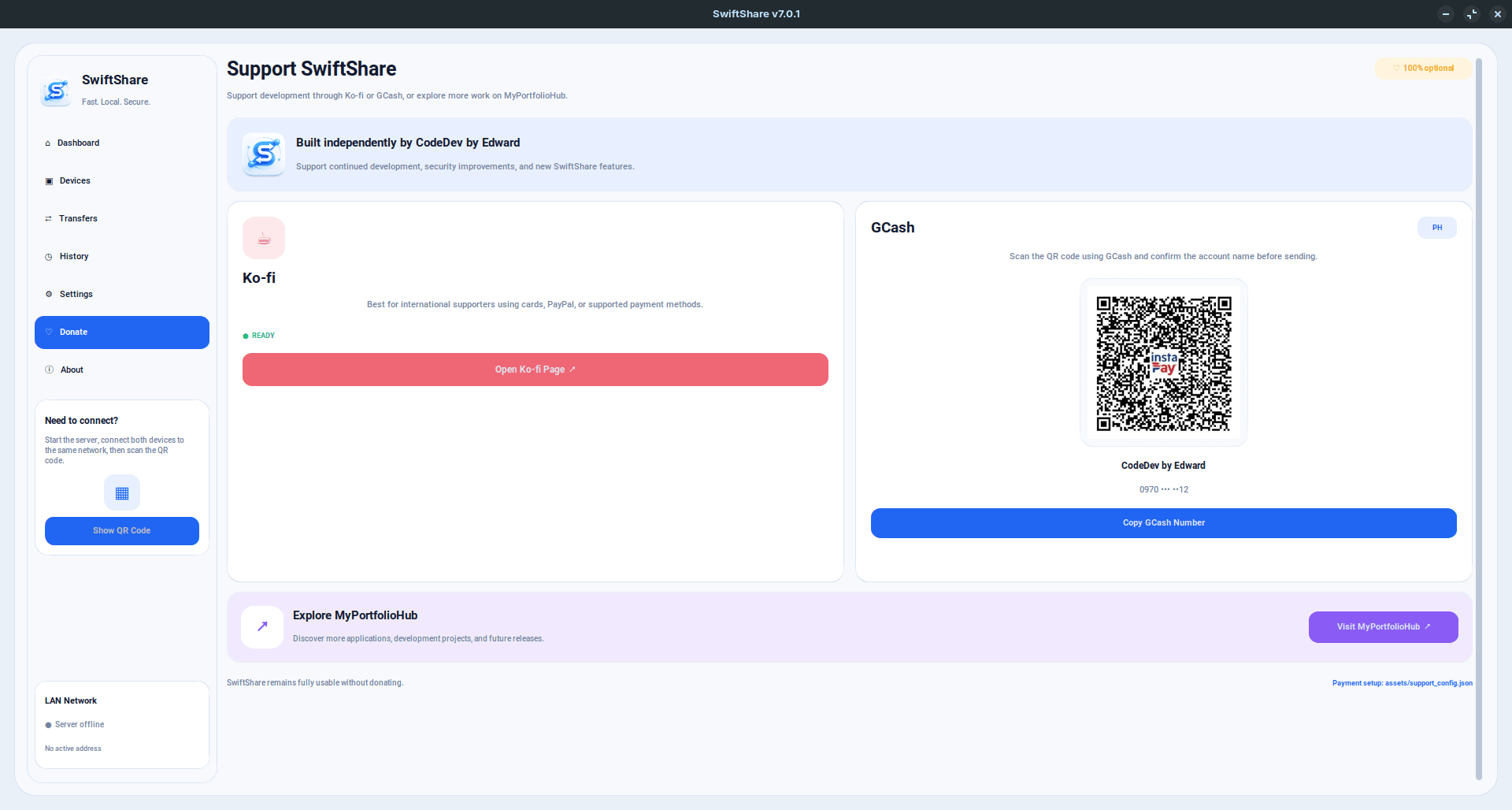Click the SwiftShare logo in the sidebar
The height and width of the screenshot is (810, 1512).
[56, 91]
